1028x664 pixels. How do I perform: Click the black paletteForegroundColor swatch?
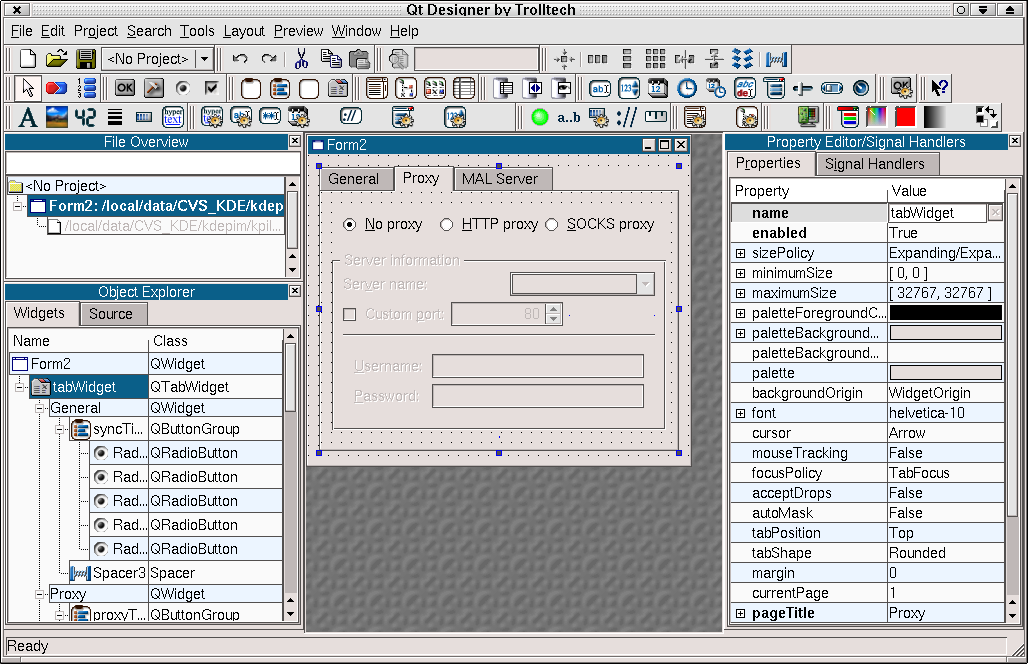[945, 313]
